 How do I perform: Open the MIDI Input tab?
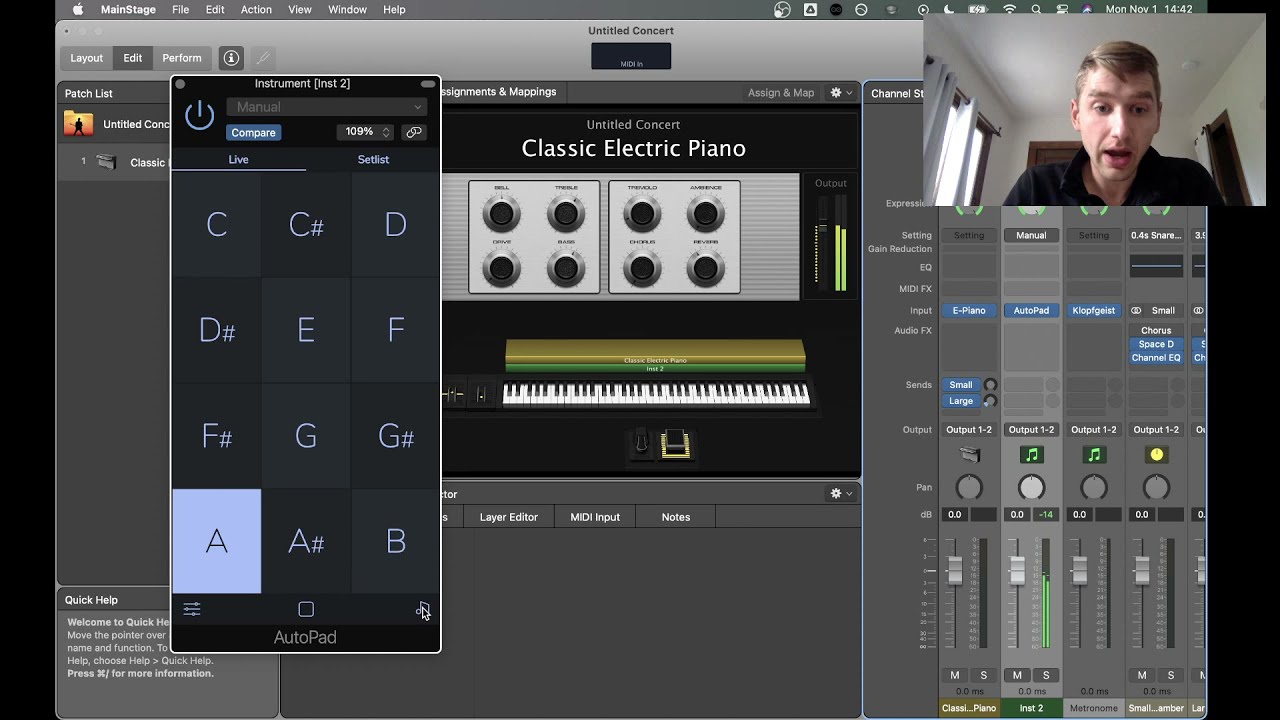point(595,517)
